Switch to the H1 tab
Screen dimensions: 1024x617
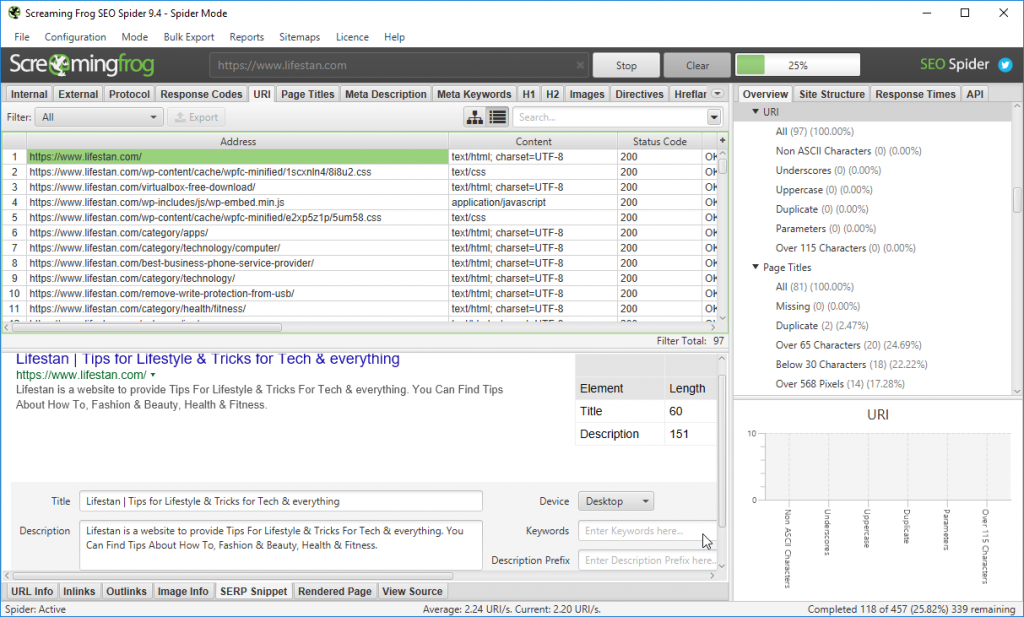(x=528, y=94)
